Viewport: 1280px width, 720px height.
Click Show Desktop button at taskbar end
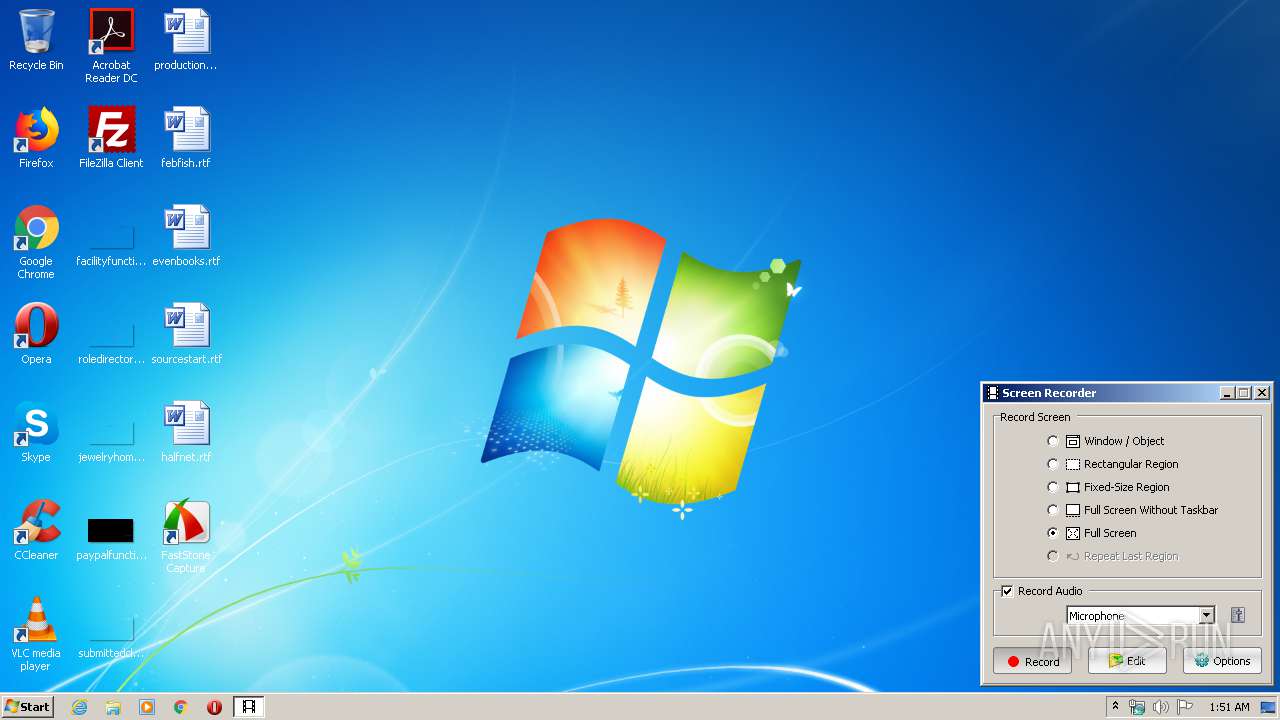[x=1268, y=707]
